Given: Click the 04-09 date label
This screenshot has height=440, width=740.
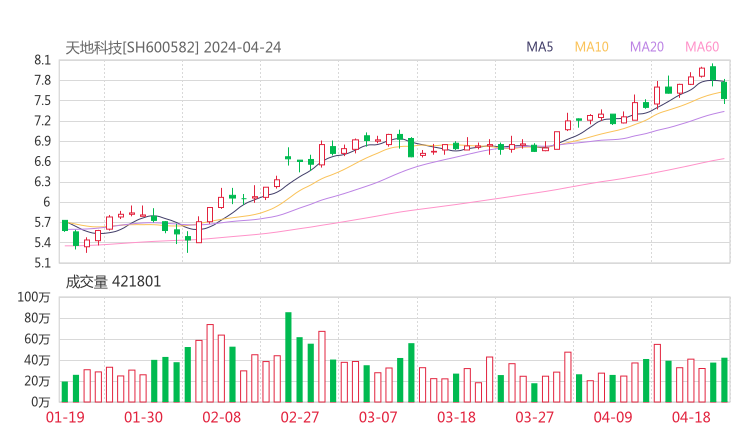Looking at the screenshot, I should pyautogui.click(x=613, y=417).
